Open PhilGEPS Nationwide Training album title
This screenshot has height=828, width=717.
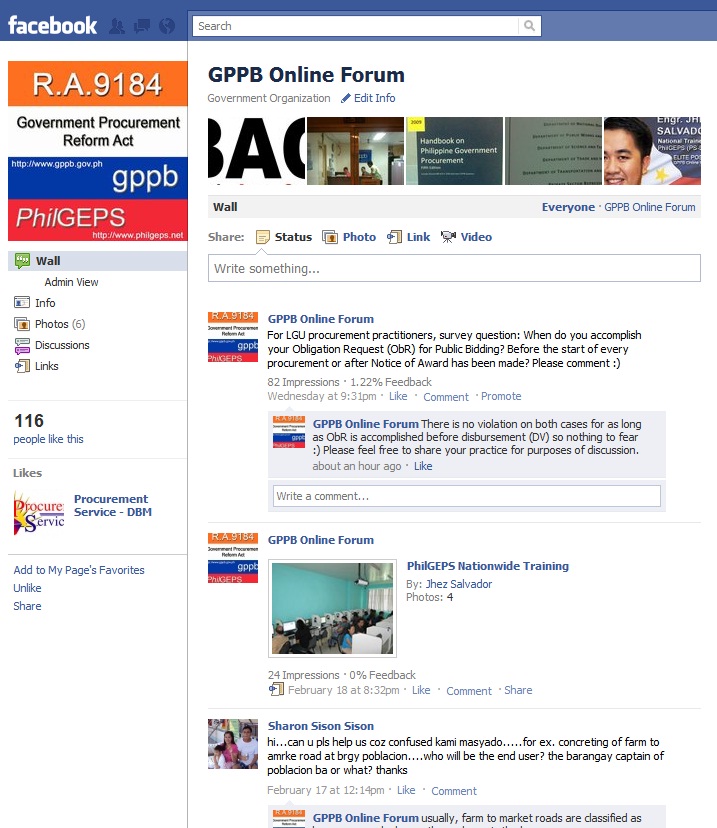pos(487,566)
